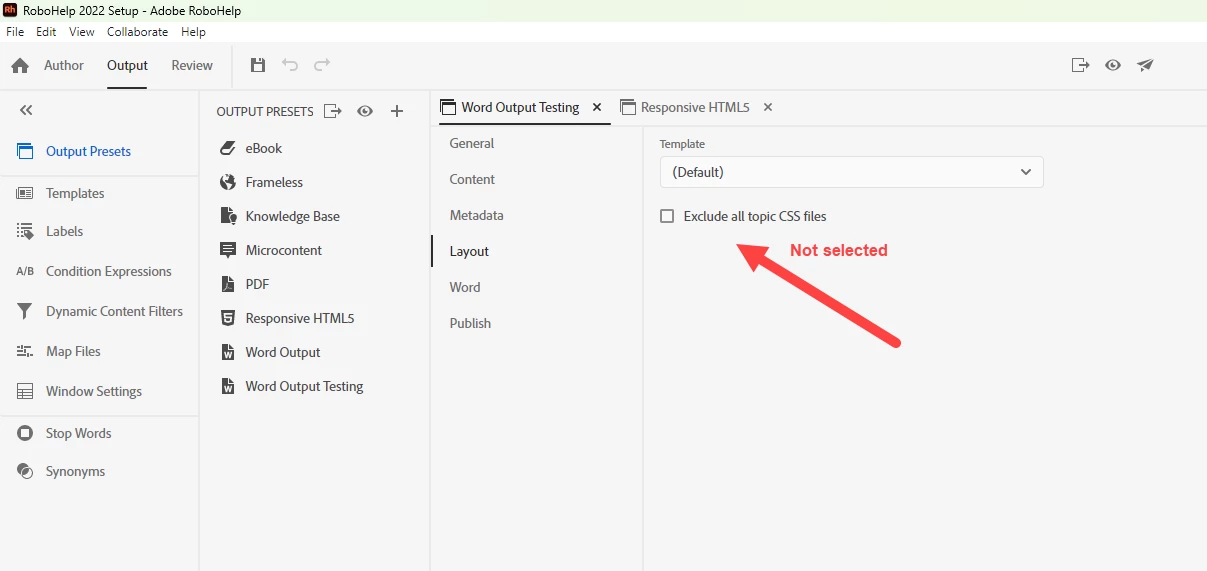
Task: Click the Word Output preset icon
Action: tap(227, 352)
